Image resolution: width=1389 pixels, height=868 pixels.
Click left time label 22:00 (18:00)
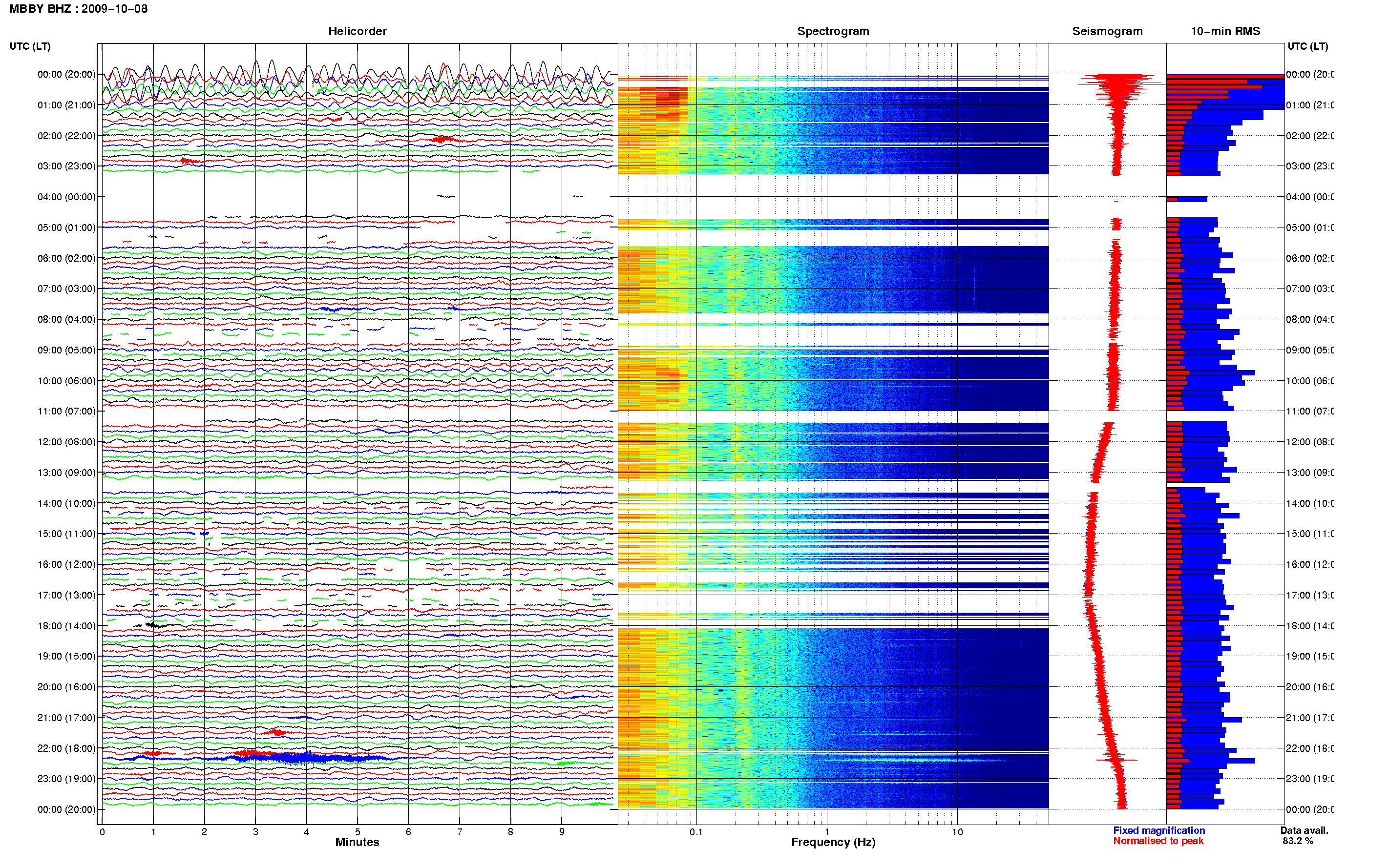66,748
